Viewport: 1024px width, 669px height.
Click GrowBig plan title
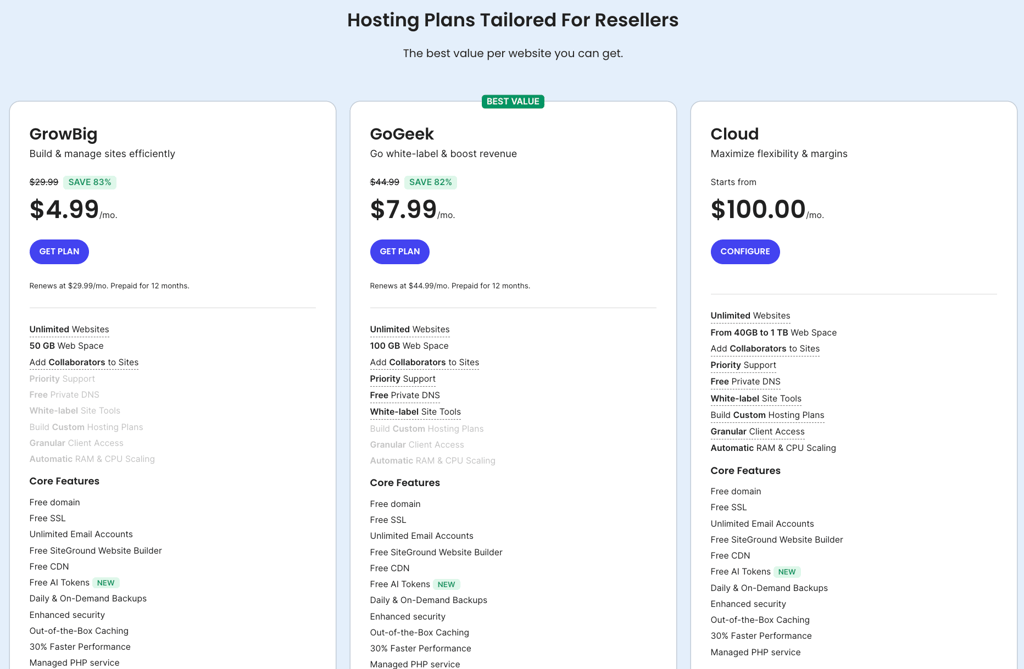point(63,134)
